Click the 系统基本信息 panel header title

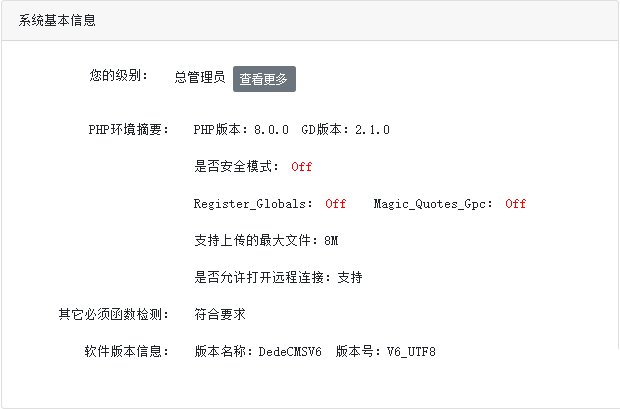pos(57,20)
